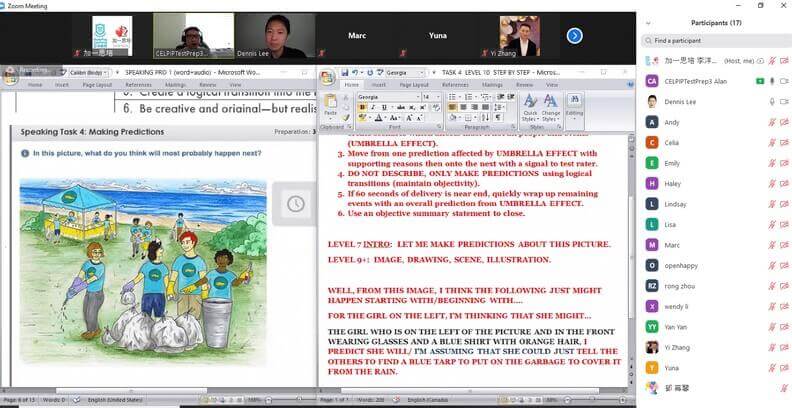Show next video thumbnails with blue arrow button

574,36
